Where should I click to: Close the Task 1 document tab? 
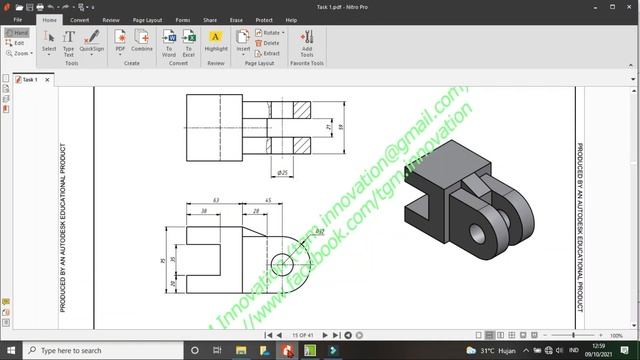click(x=47, y=80)
